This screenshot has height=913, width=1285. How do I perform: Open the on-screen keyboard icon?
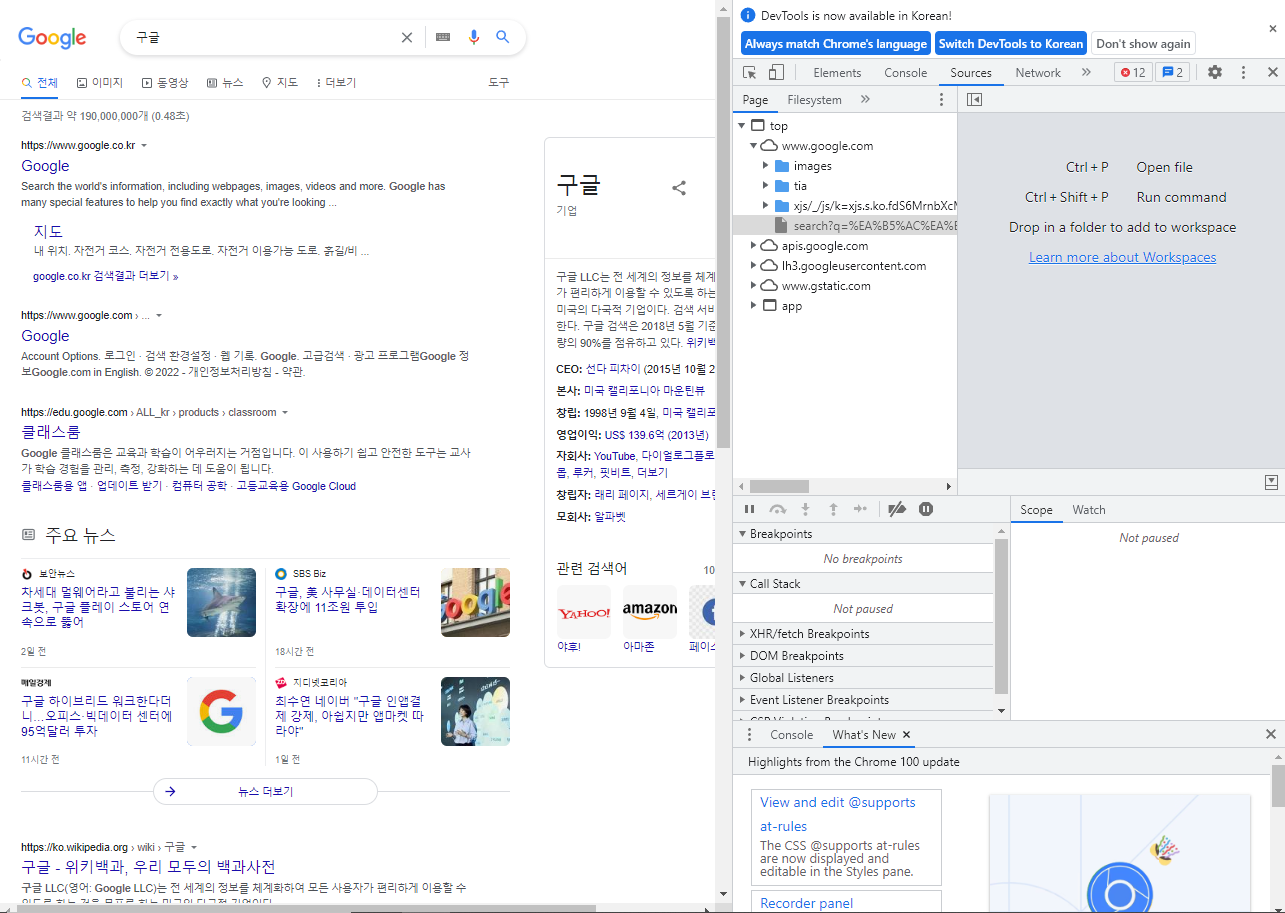click(443, 37)
